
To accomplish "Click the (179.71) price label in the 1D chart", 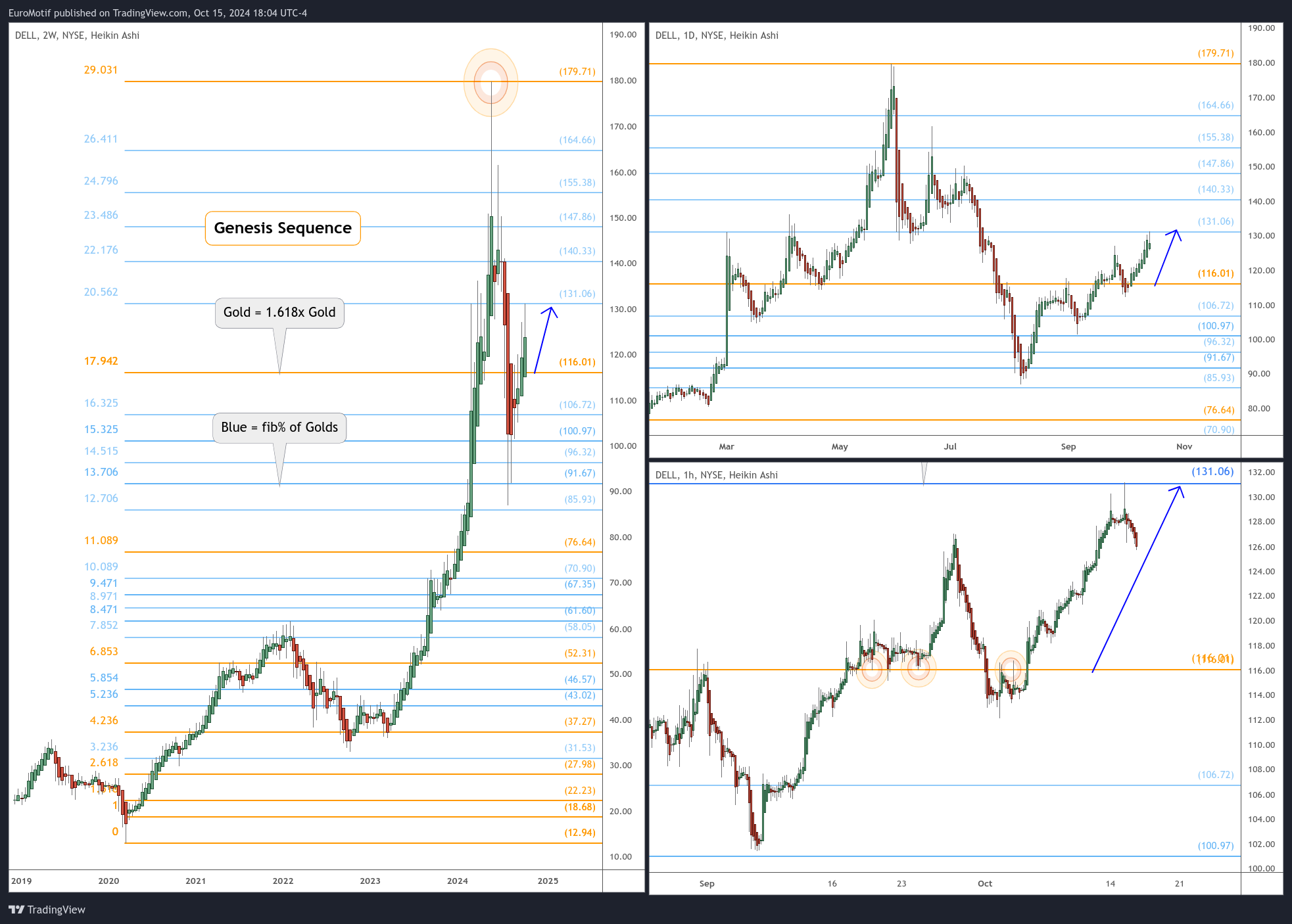I will 1216,53.
